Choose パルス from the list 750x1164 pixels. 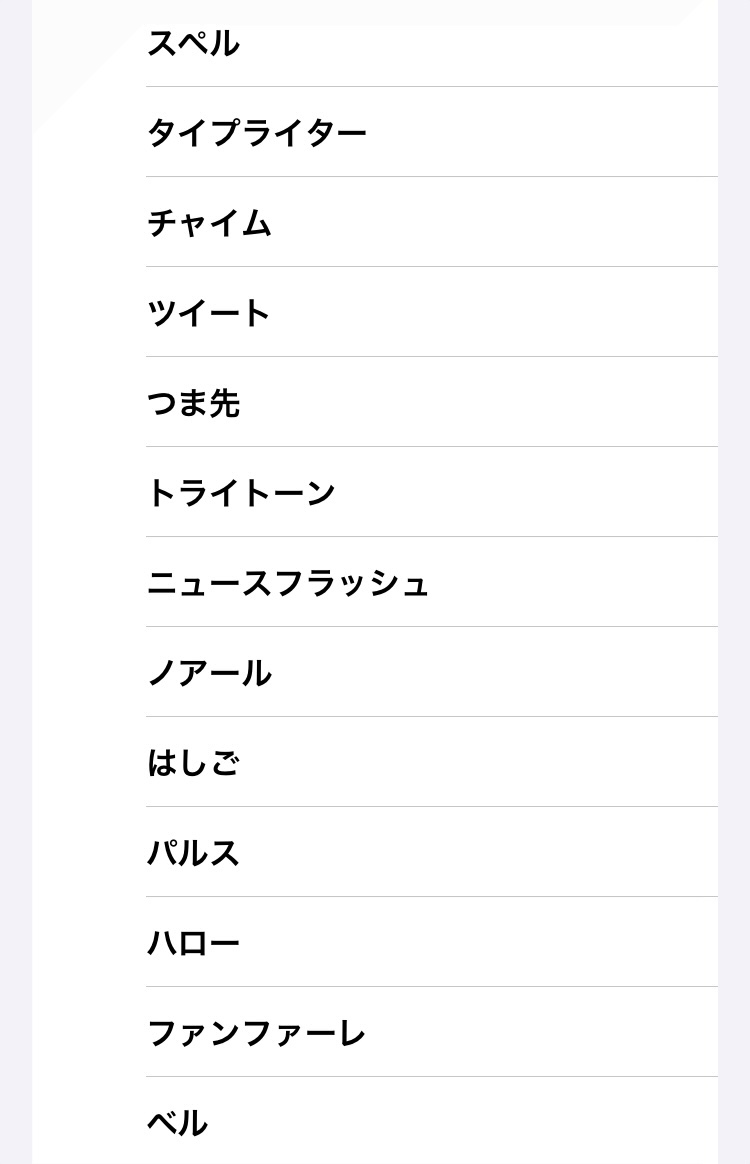193,853
